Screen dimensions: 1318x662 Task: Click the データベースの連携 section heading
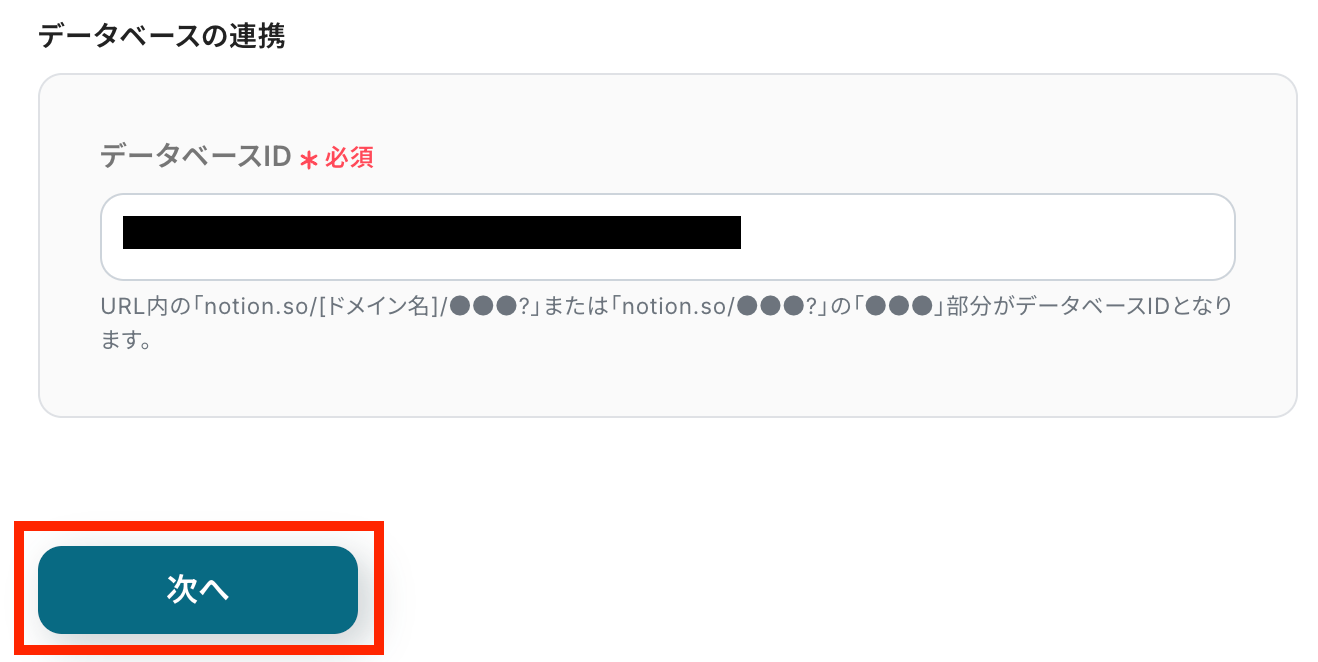(161, 37)
